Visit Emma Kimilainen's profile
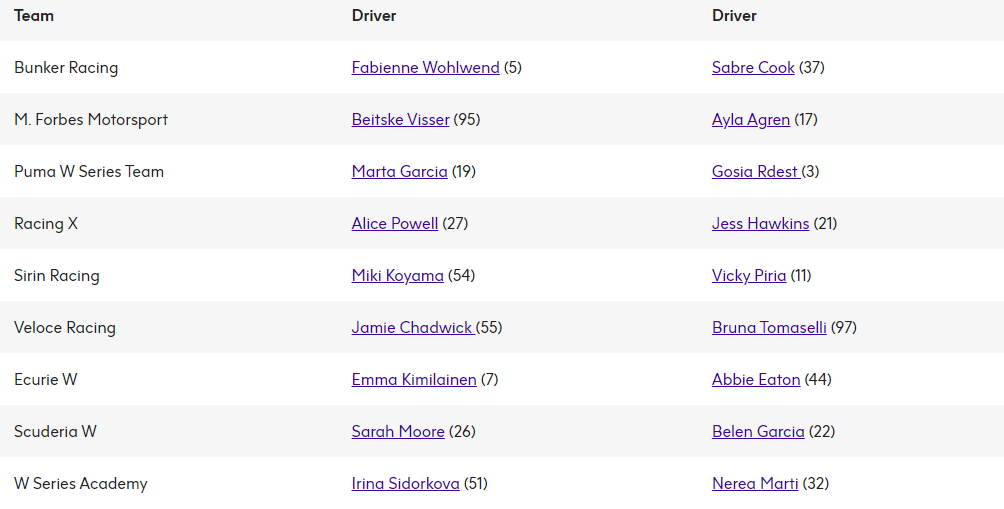This screenshot has height=509, width=1004. click(414, 379)
